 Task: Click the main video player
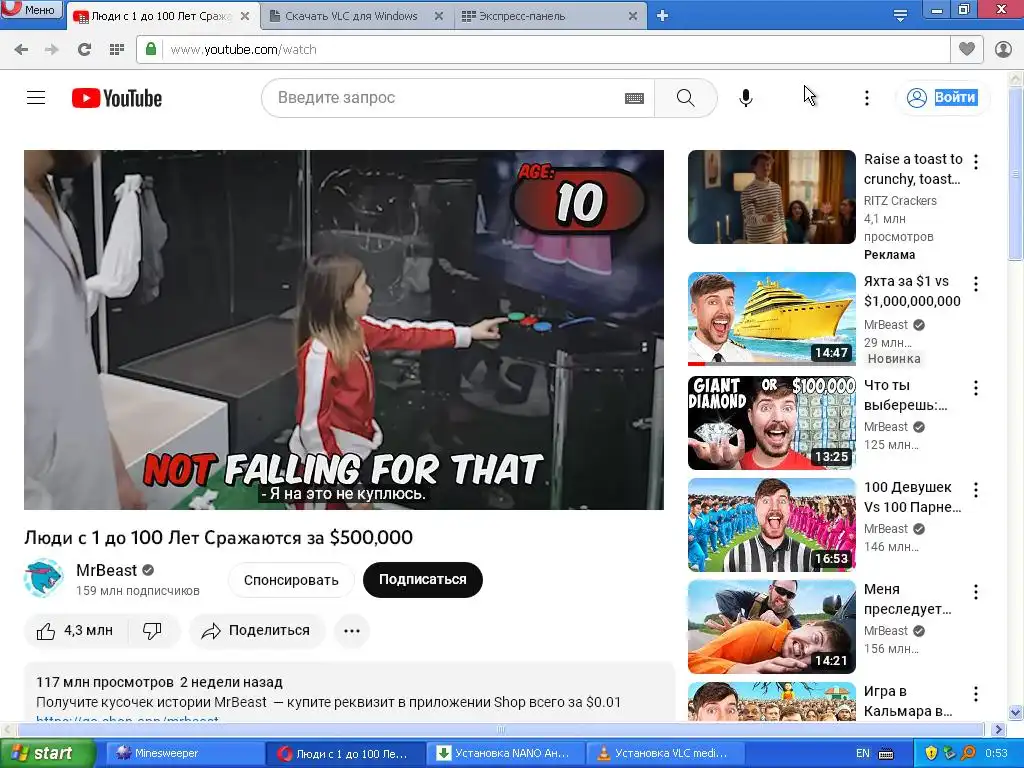click(344, 330)
